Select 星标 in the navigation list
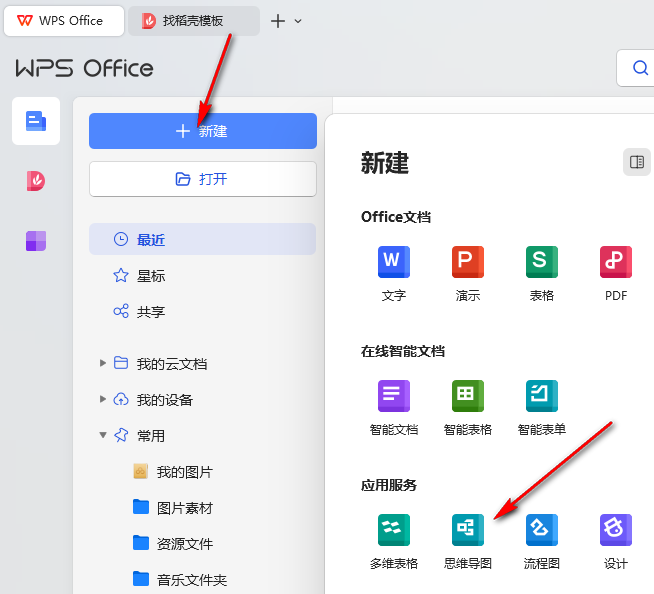 pos(202,276)
